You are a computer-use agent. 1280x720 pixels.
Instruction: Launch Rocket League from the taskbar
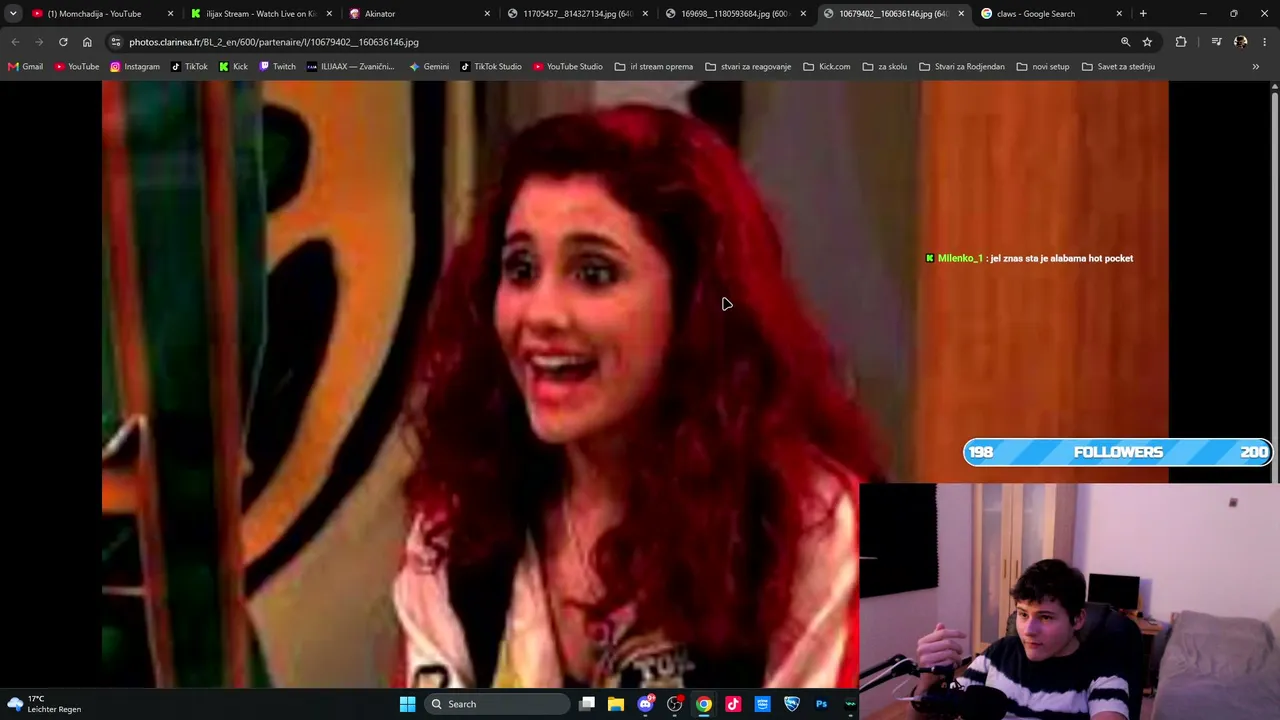tap(792, 704)
